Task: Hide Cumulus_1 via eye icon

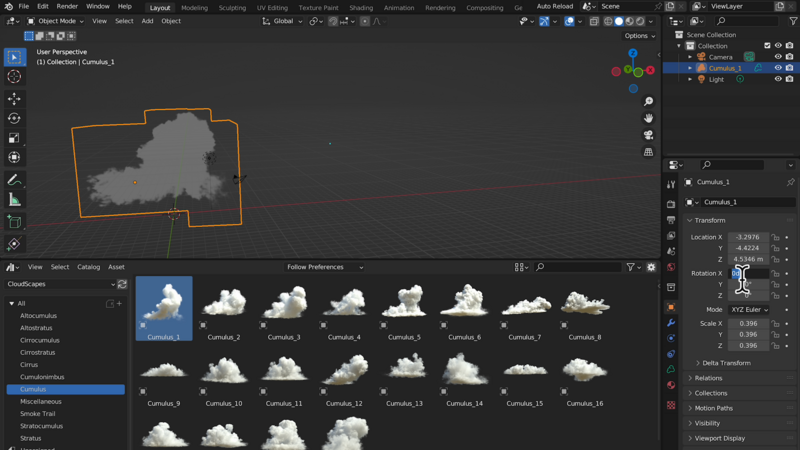Action: 778,68
